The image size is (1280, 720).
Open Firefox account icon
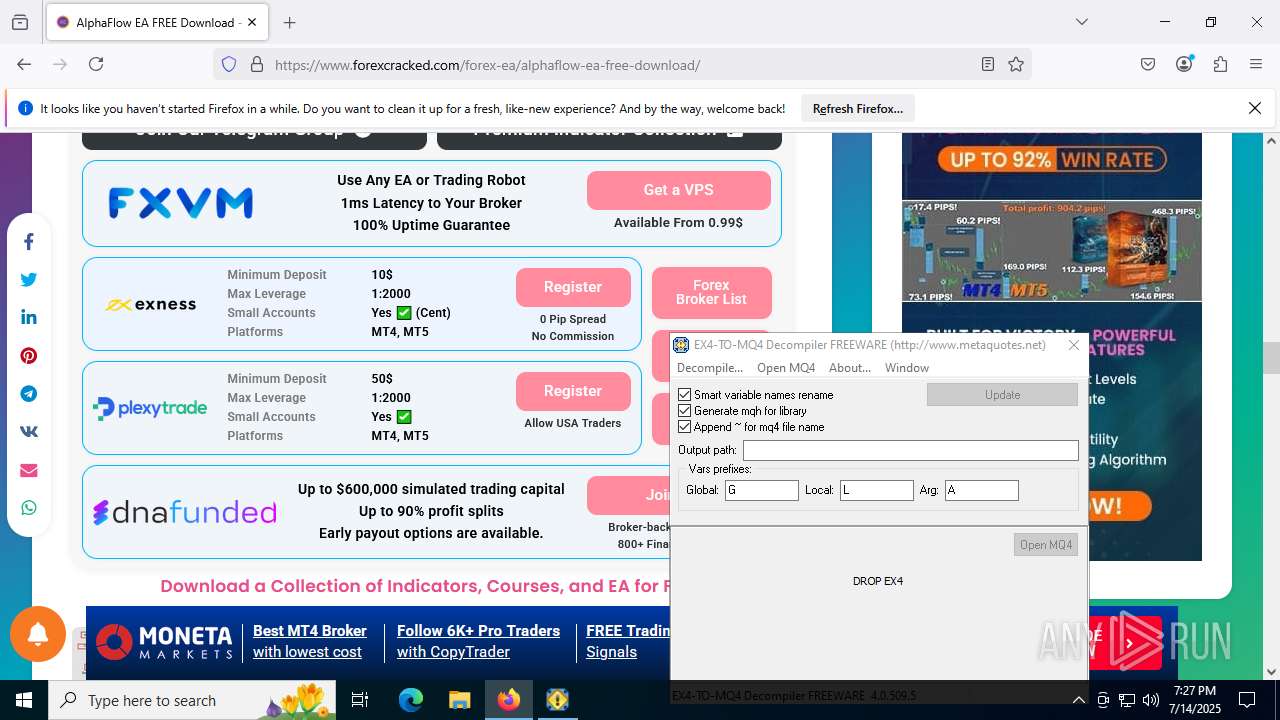1184,64
